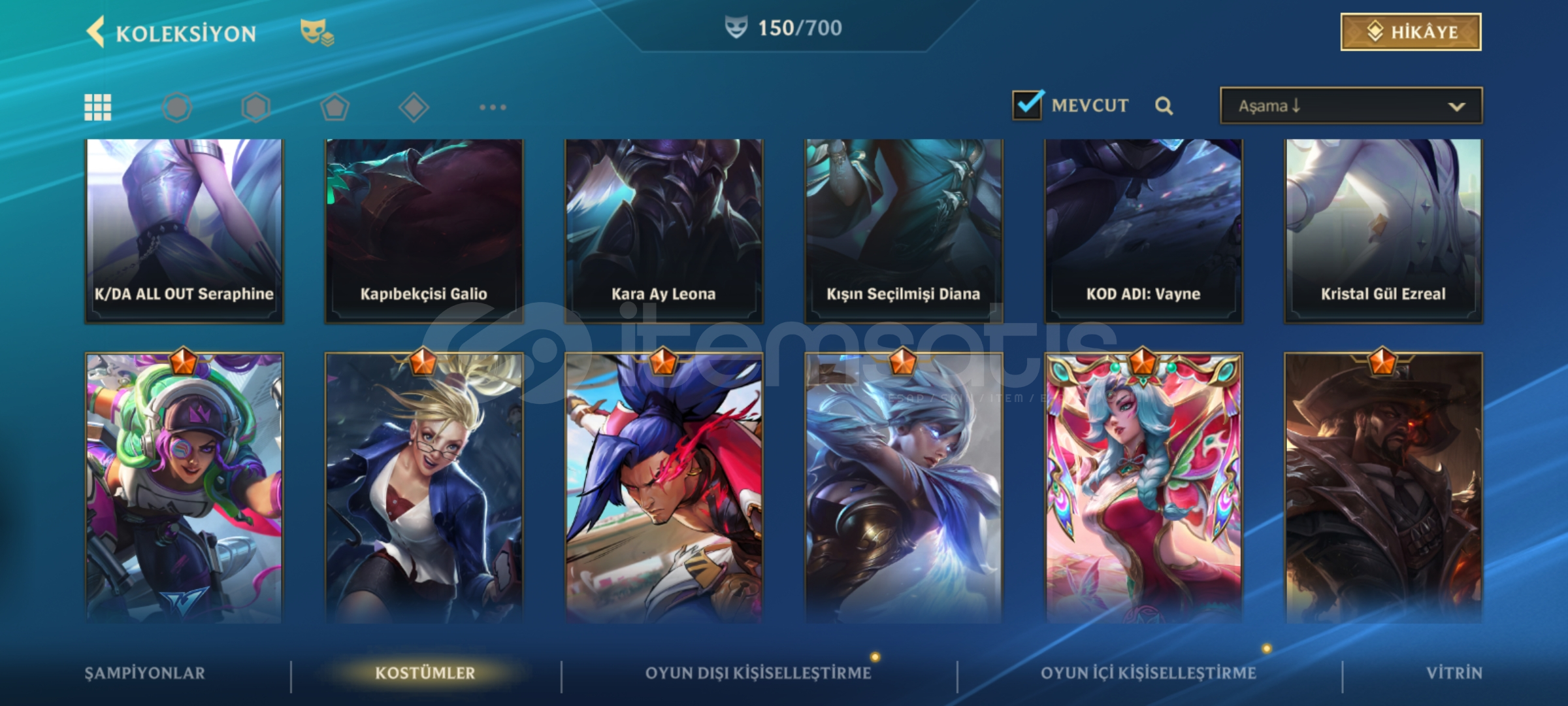Open OYUN DIŞI KİŞİSELLEŞTİRME tab
The image size is (1568, 706).
coord(758,673)
